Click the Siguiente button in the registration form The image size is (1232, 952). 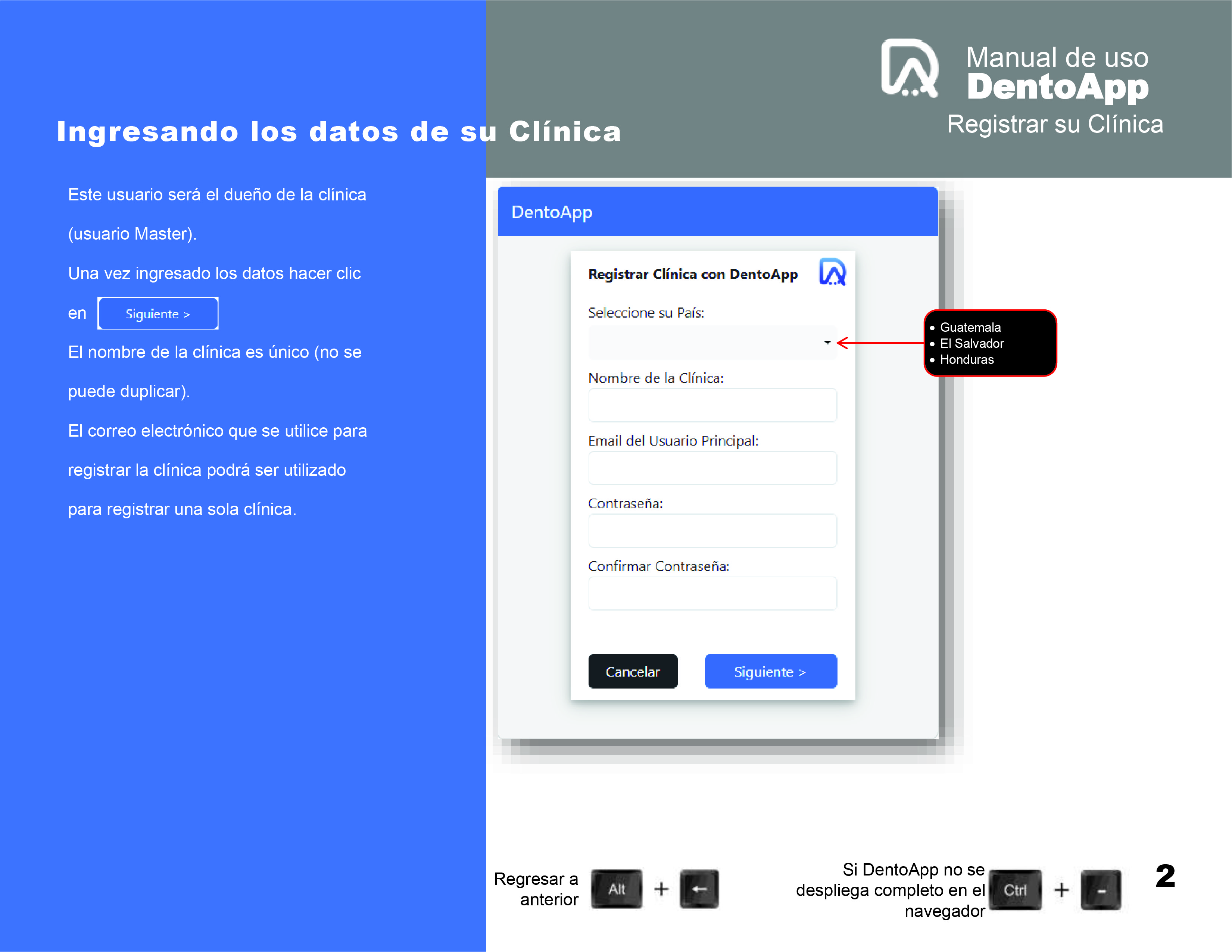coord(771,671)
